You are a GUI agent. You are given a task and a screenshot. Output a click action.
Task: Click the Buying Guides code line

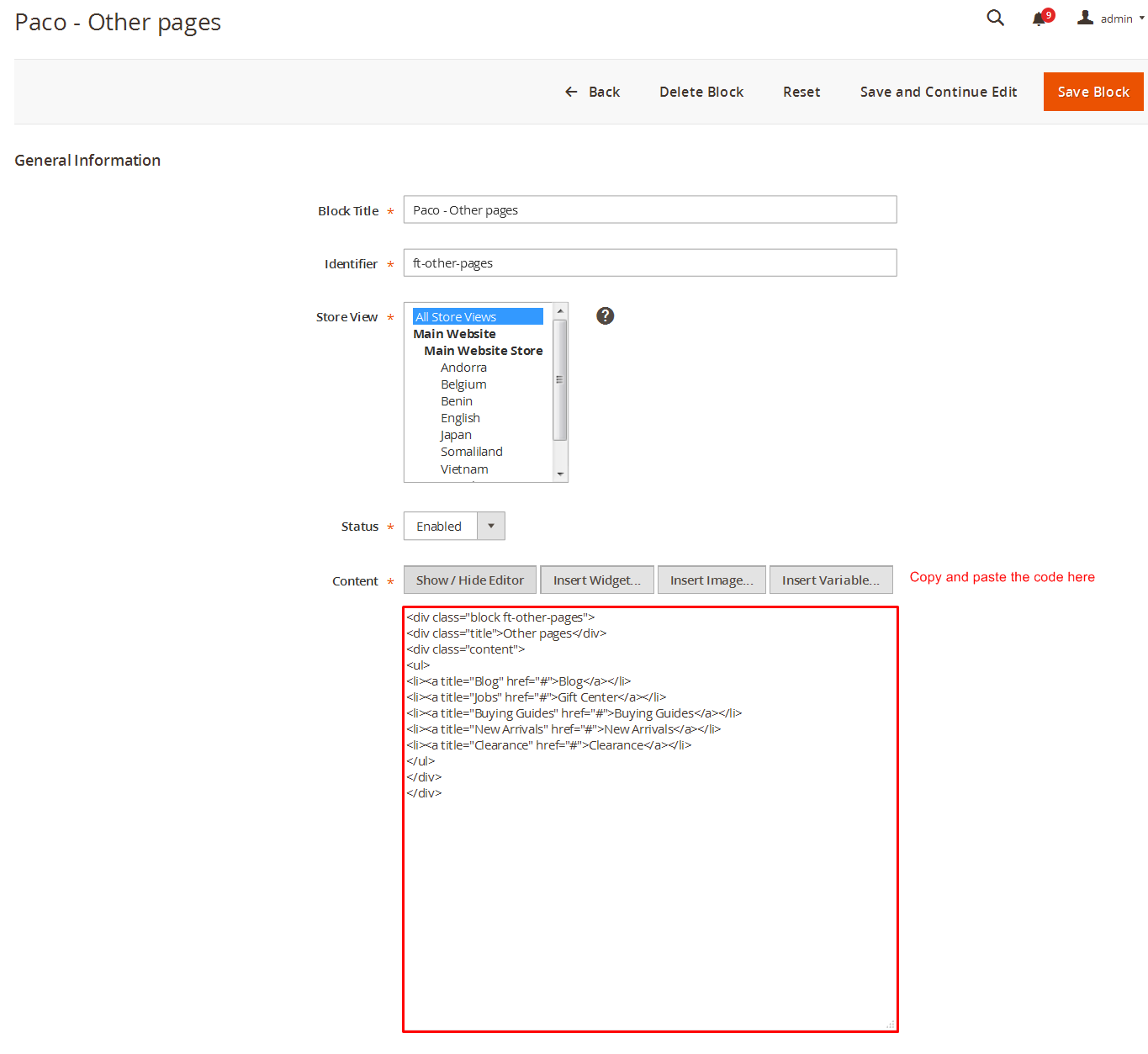click(574, 712)
